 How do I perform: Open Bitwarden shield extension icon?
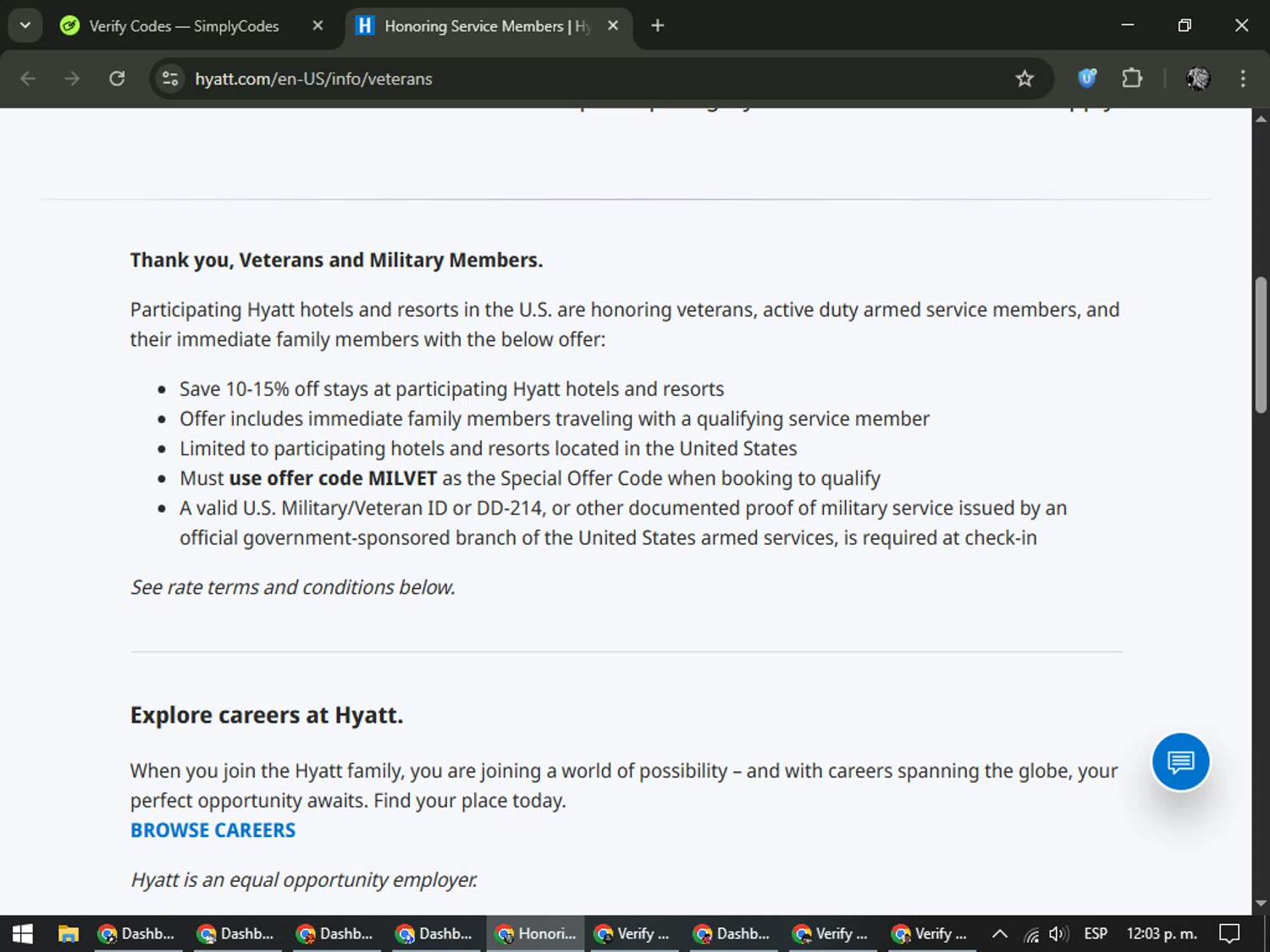[1087, 79]
